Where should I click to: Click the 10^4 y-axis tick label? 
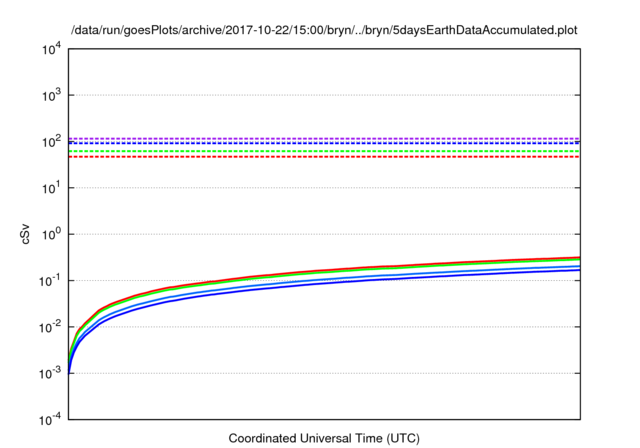pos(51,49)
